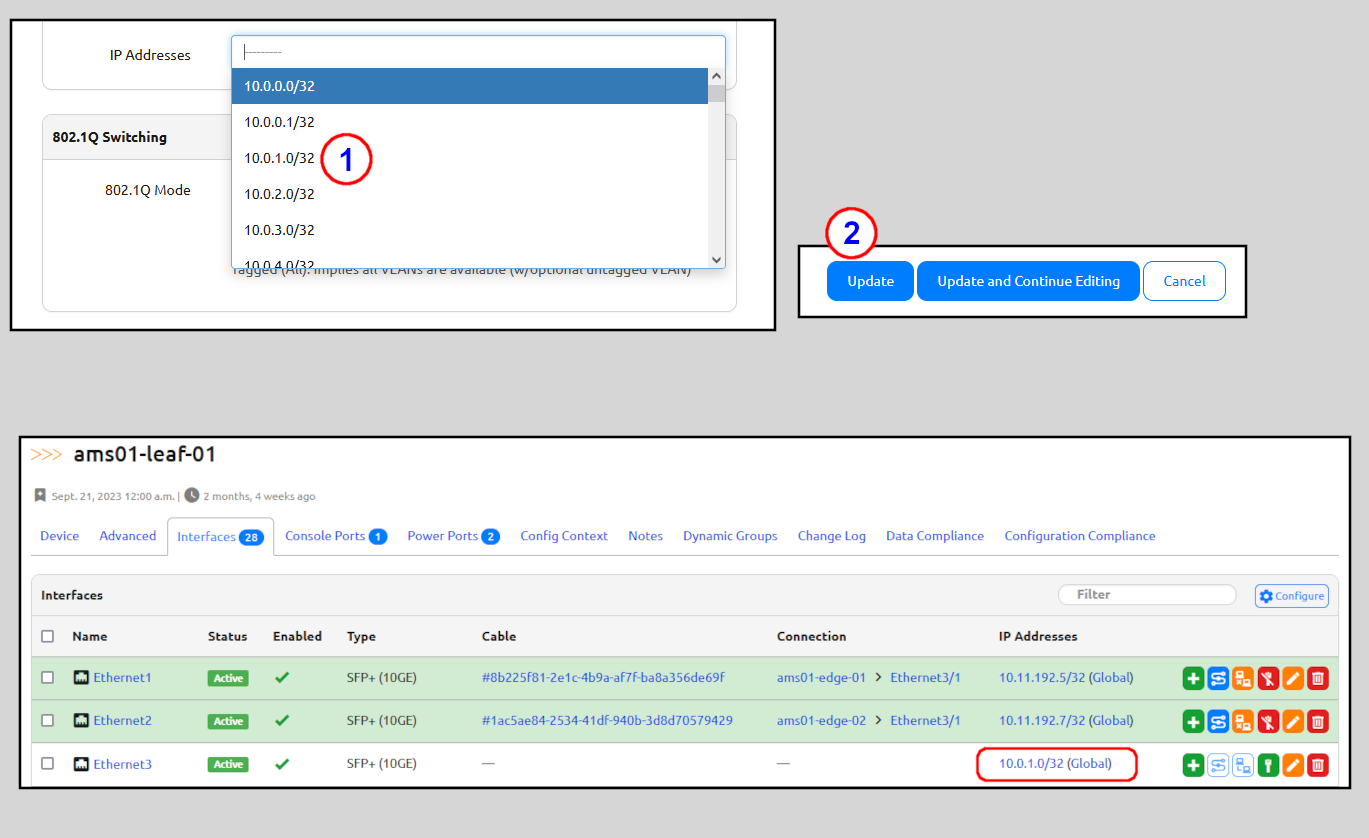1369x838 pixels.
Task: Click the Update and Continue Editing button
Action: point(1027,280)
